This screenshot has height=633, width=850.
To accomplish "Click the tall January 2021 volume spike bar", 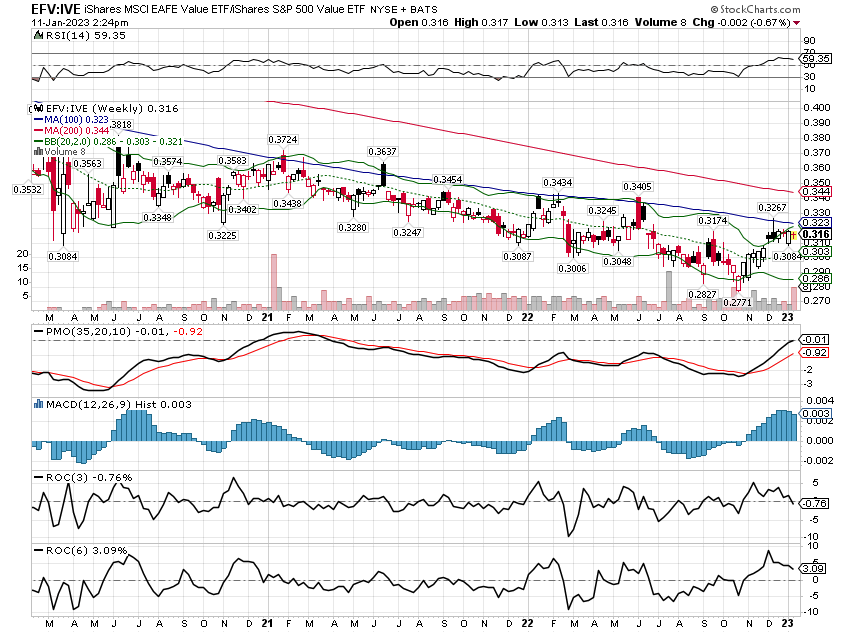I will tap(274, 282).
